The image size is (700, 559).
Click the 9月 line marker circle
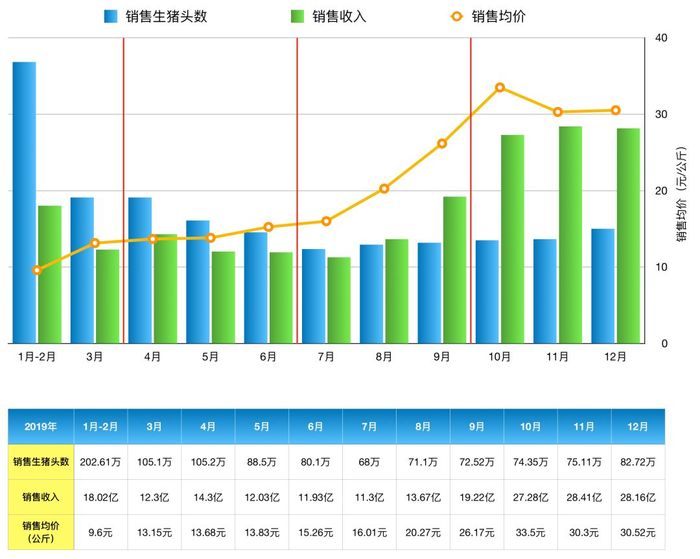(x=442, y=144)
